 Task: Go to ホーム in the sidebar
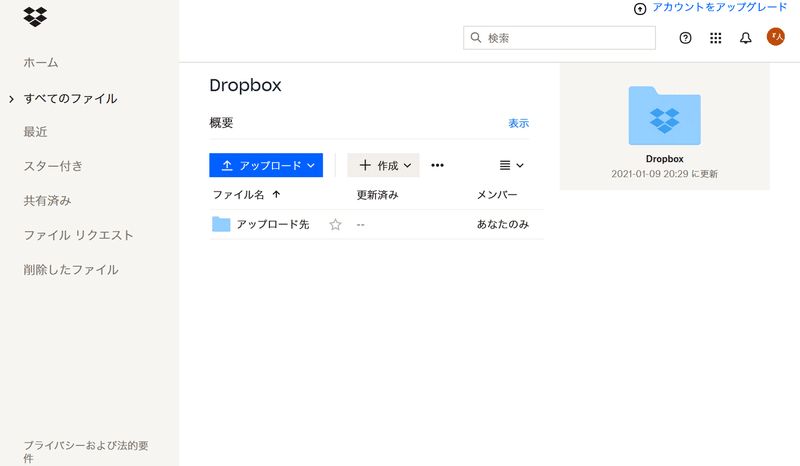[x=41, y=63]
